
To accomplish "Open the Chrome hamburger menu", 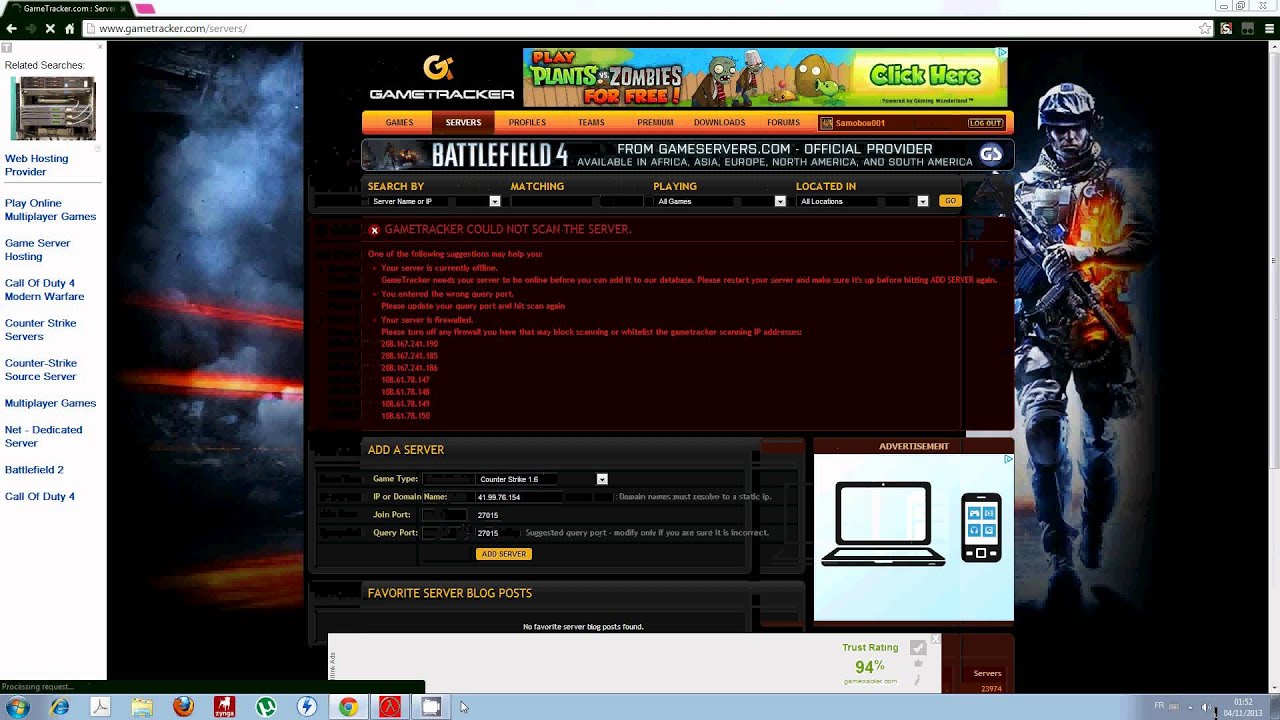I will (1267, 29).
